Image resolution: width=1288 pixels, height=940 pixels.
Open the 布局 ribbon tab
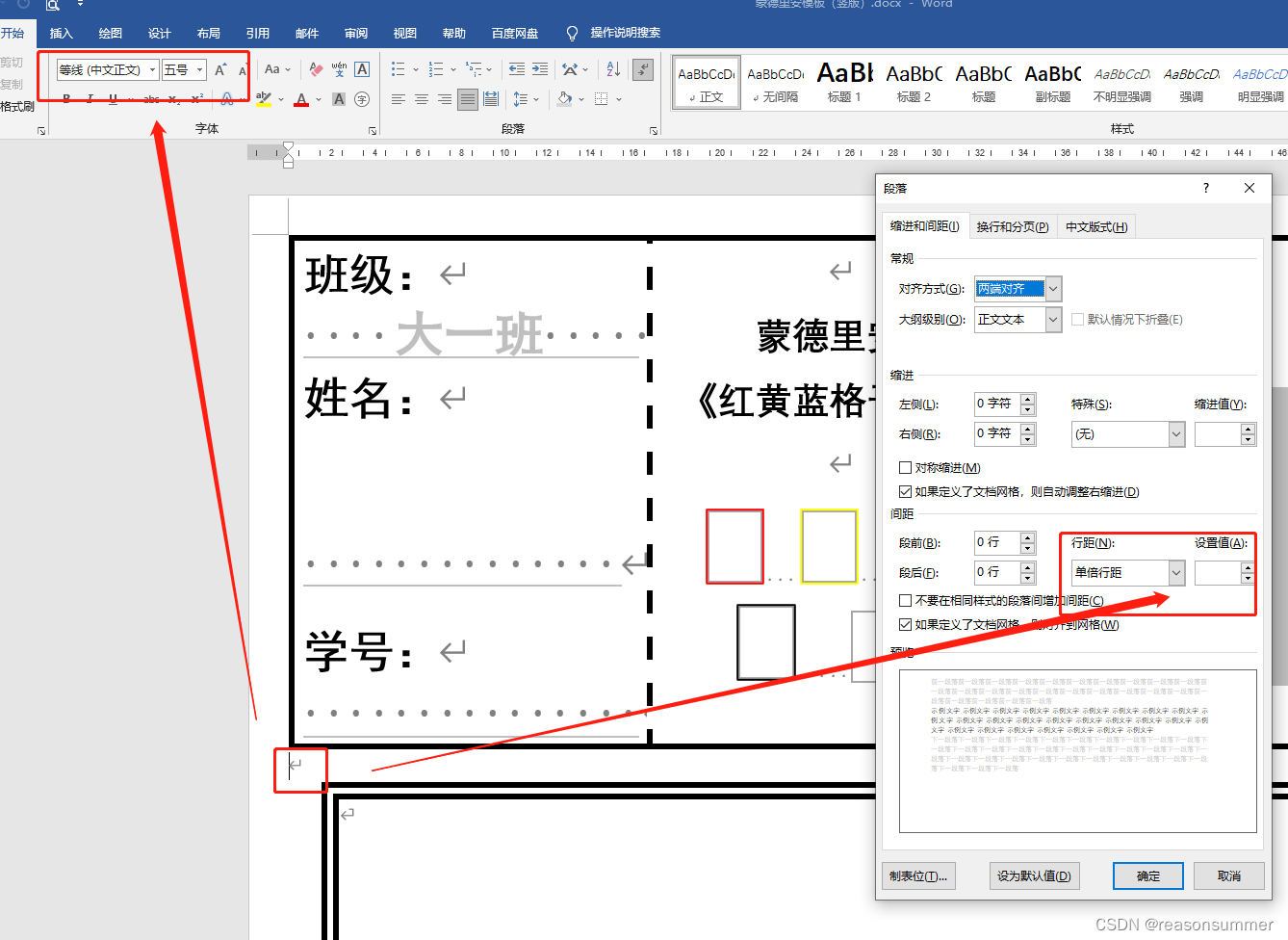point(208,34)
